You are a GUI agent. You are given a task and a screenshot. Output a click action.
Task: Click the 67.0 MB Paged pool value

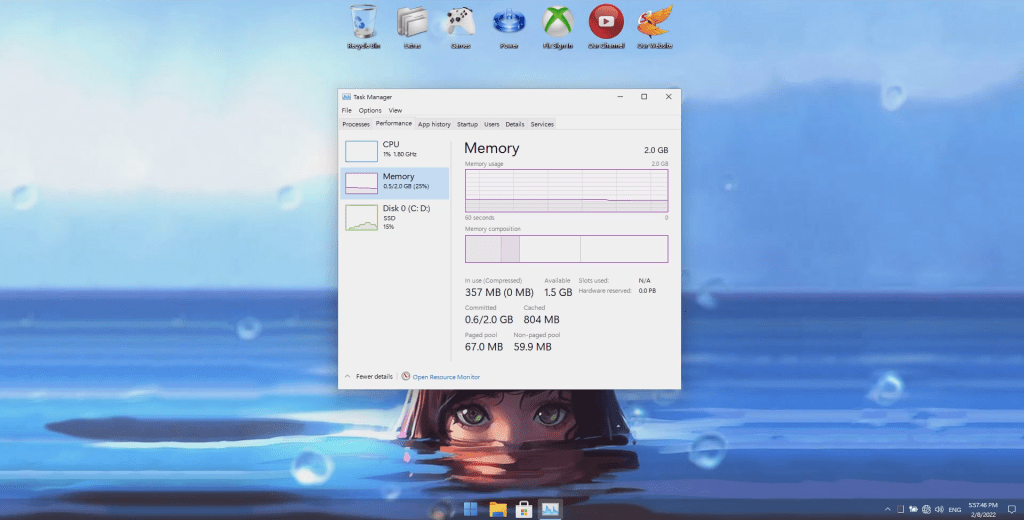(484, 347)
